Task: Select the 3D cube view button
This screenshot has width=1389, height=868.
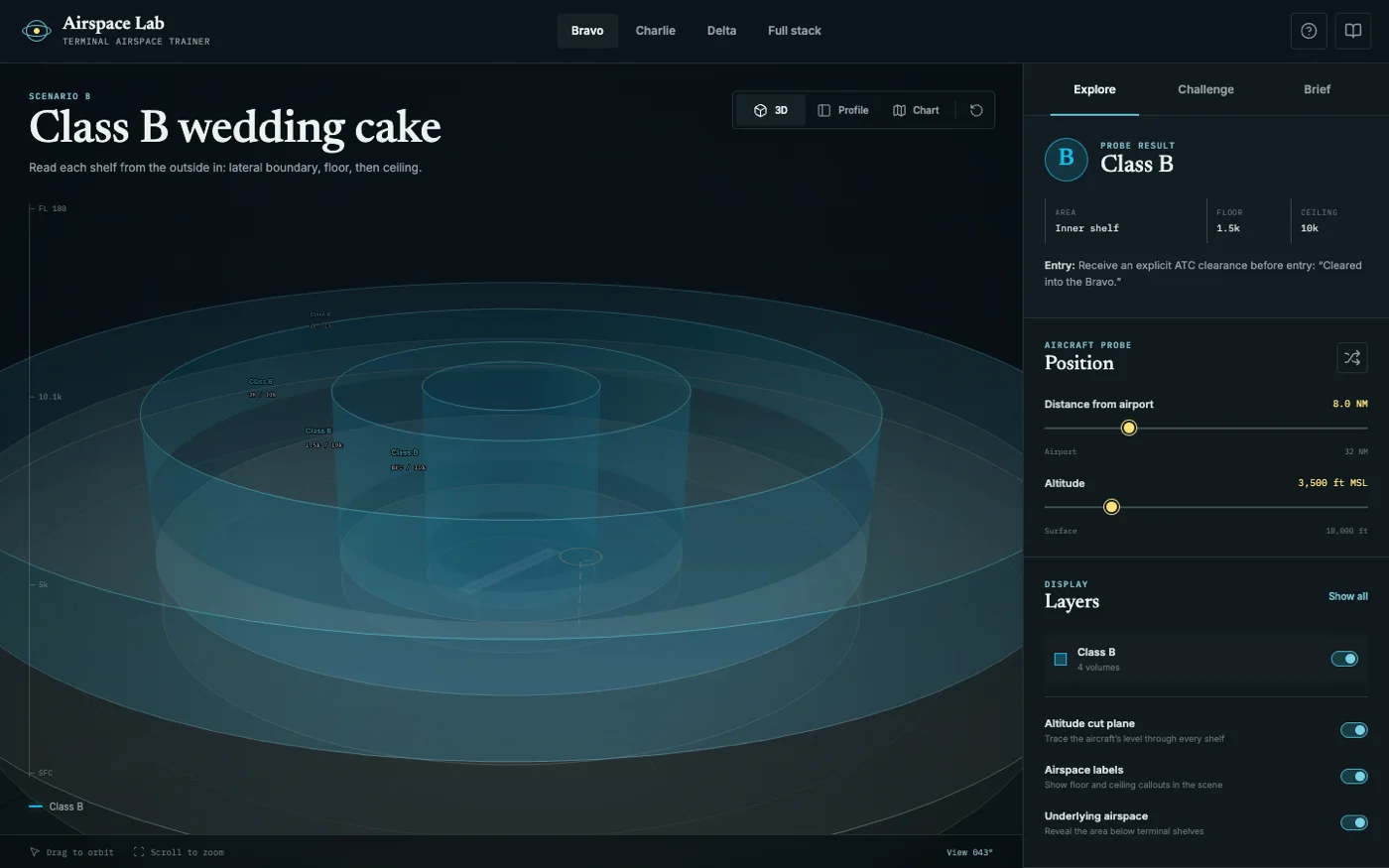Action: (771, 110)
